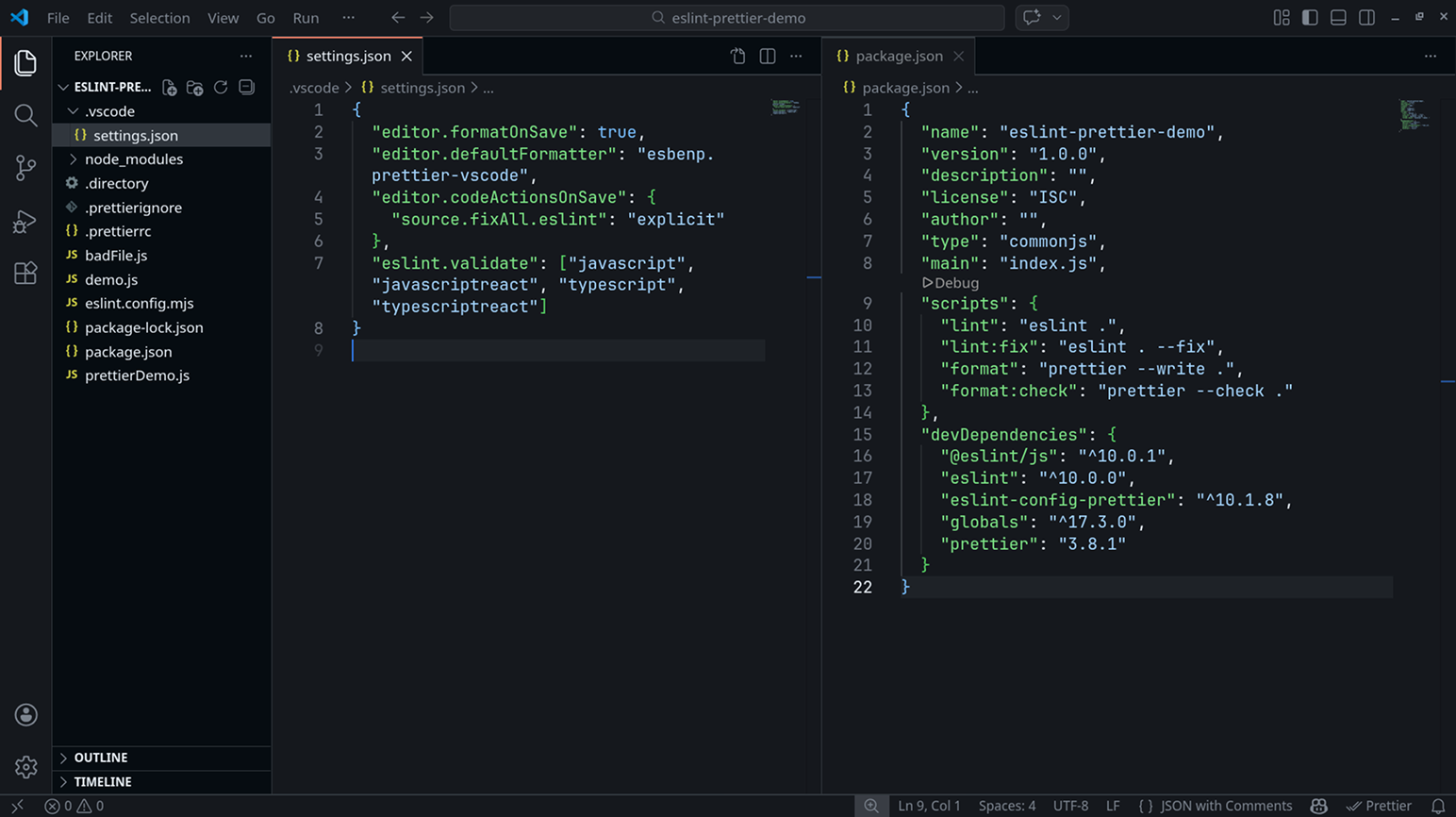Split the settings.json editor right
Viewport: 1456px width, 817px height.
[768, 56]
